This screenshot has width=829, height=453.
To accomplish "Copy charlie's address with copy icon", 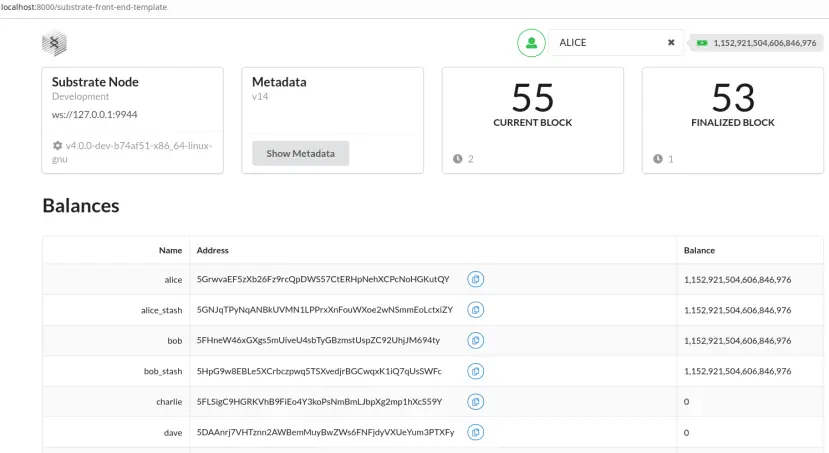I will coord(475,402).
